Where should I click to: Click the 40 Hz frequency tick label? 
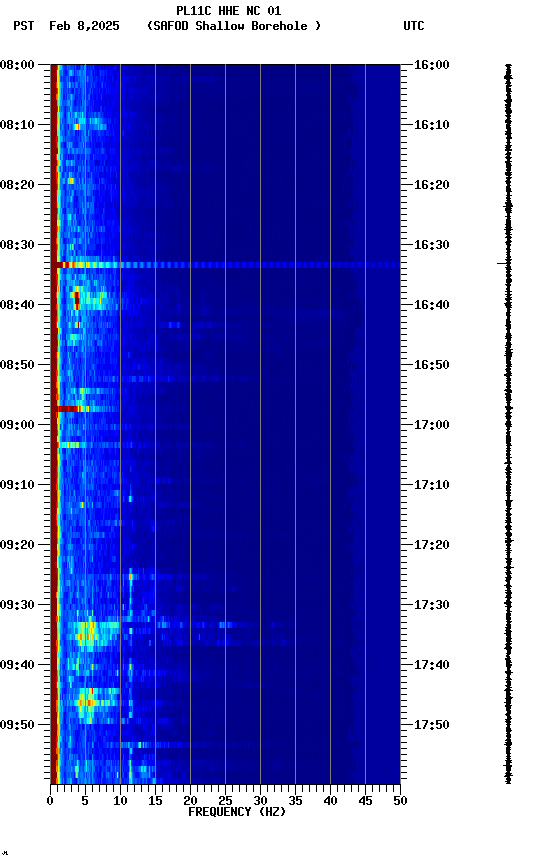click(x=330, y=801)
